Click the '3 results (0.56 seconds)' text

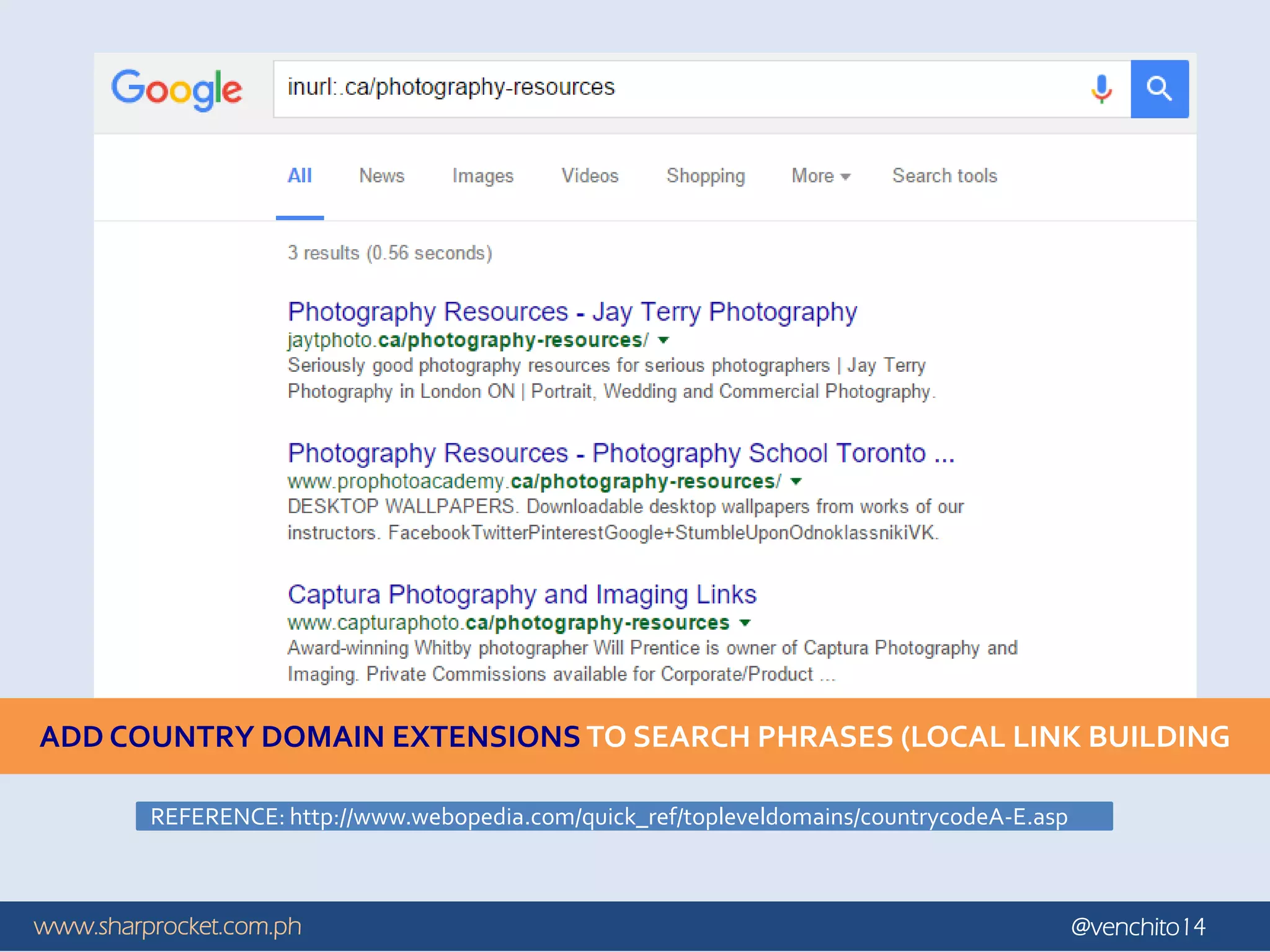[390, 253]
